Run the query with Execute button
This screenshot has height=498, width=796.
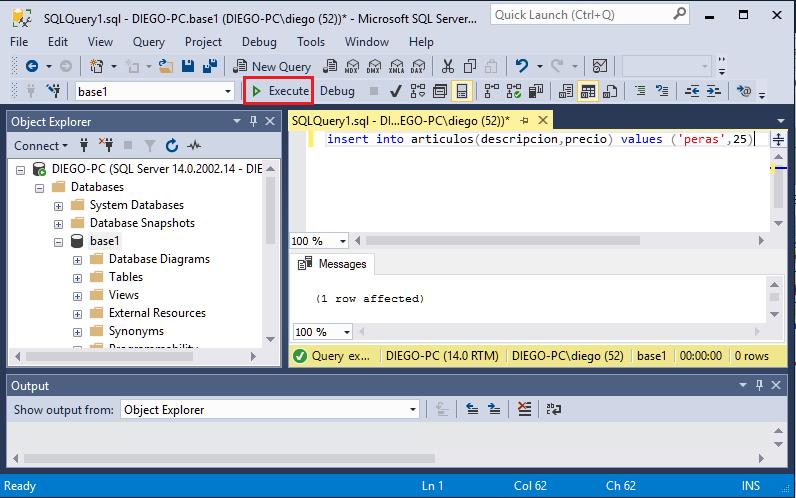point(279,91)
